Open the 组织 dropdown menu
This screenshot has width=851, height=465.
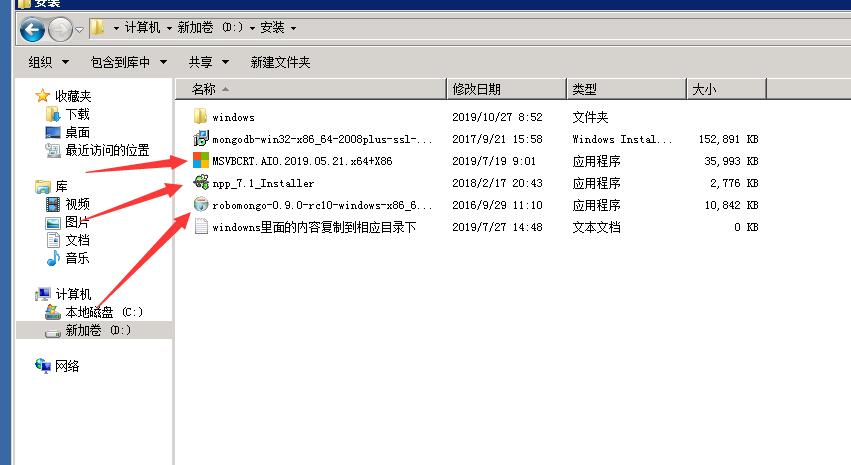click(46, 62)
